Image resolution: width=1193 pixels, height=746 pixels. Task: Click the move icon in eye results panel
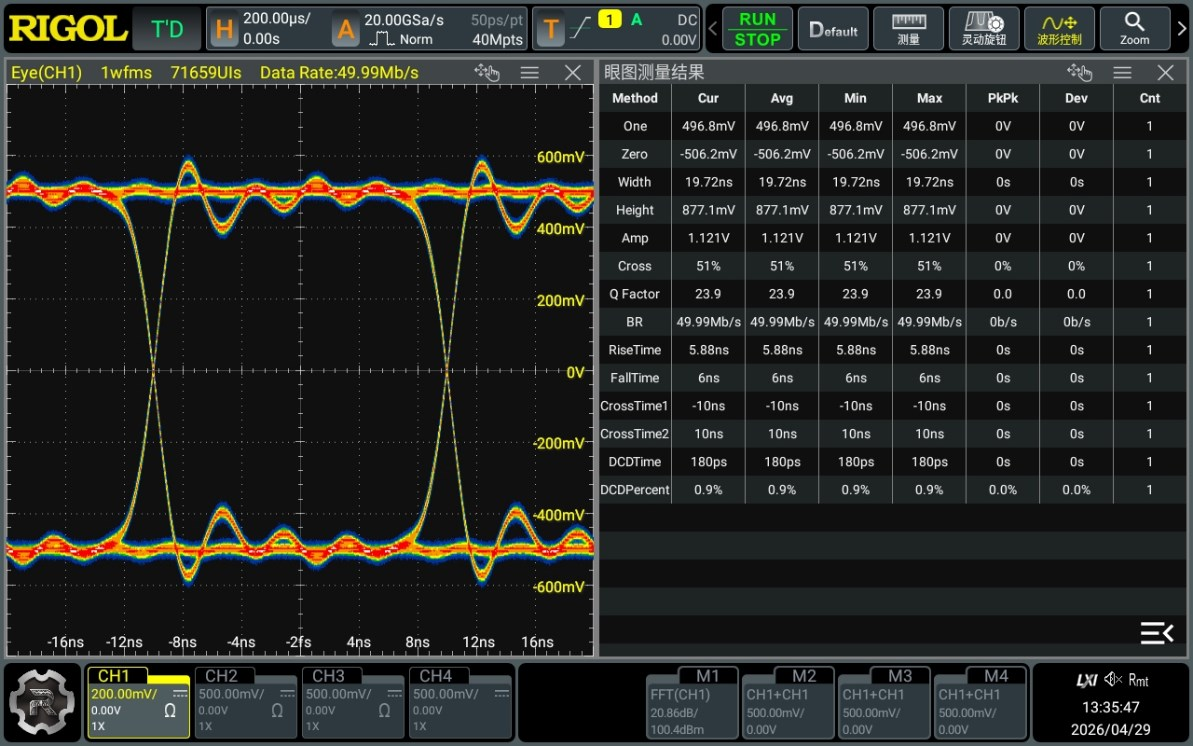point(1080,72)
